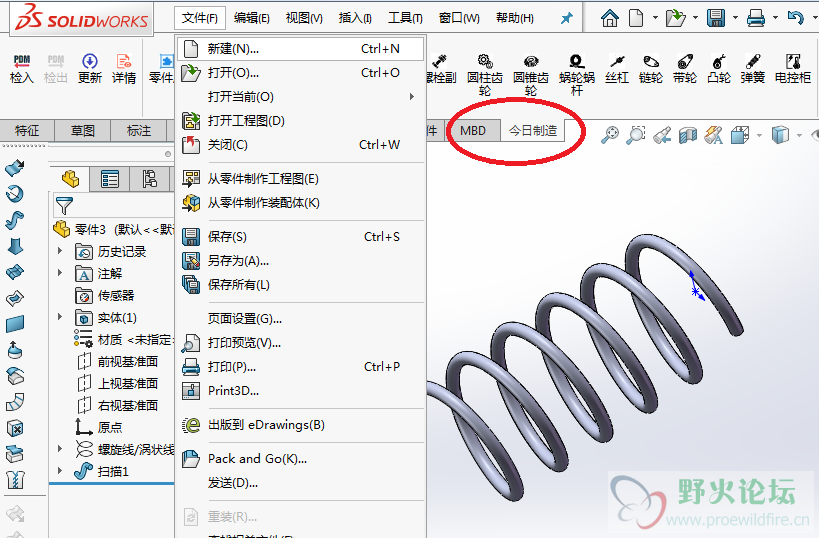Open the 弹簧 spring tool
The width and height of the screenshot is (819, 538).
[753, 69]
